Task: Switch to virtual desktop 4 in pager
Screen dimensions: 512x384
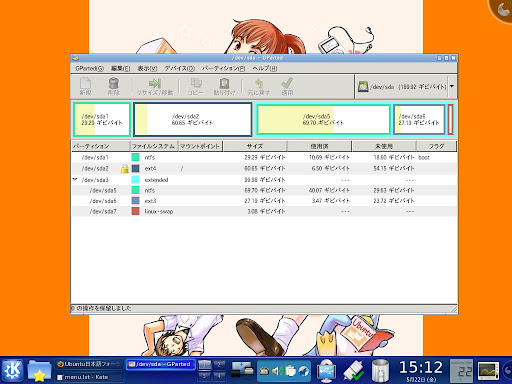Action: 219,376
